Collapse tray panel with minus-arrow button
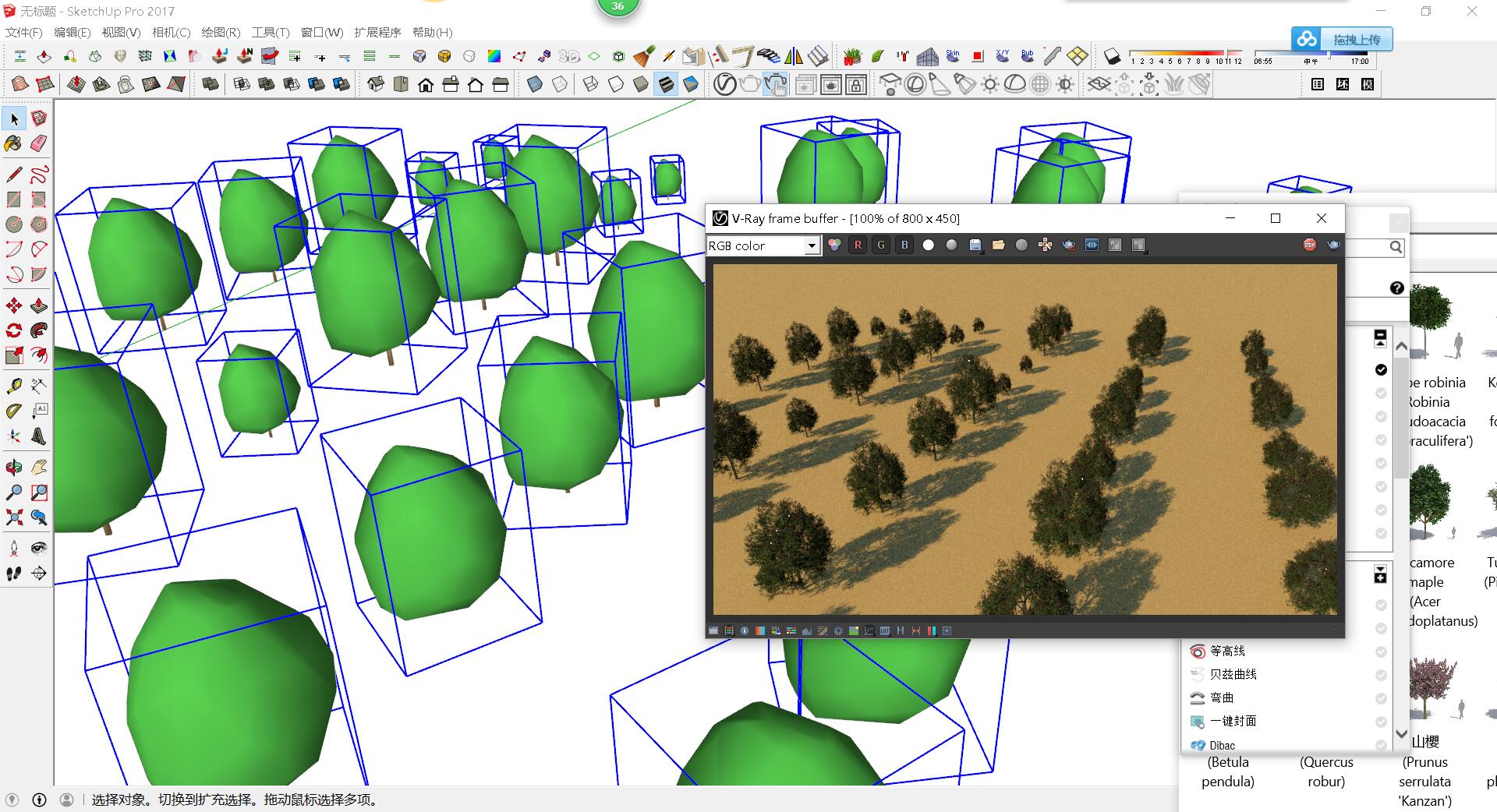Viewport: 1497px width, 812px height. click(x=1380, y=337)
